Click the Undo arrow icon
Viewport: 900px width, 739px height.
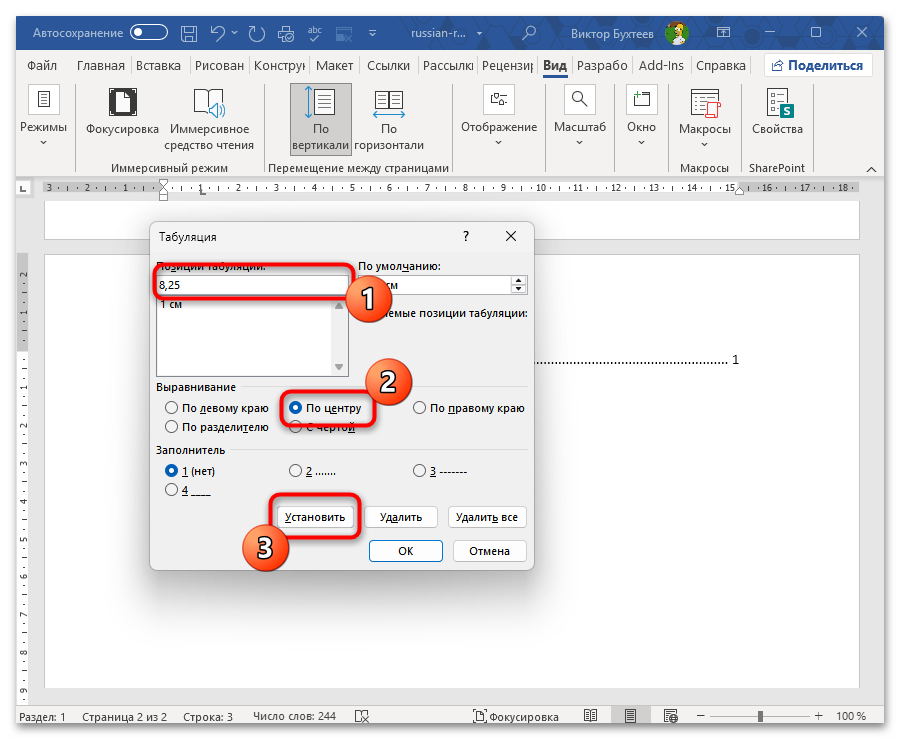(x=218, y=33)
